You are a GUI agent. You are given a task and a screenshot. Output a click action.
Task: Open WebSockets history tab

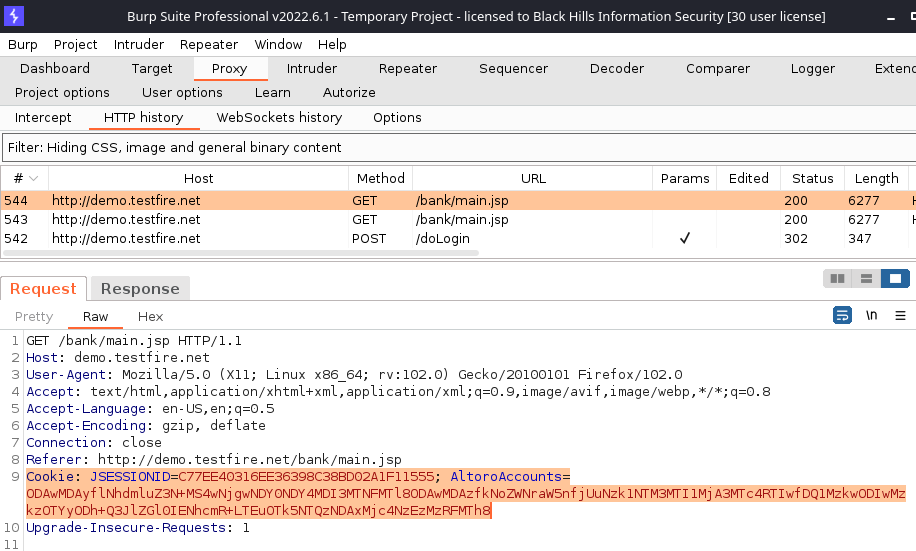(279, 117)
